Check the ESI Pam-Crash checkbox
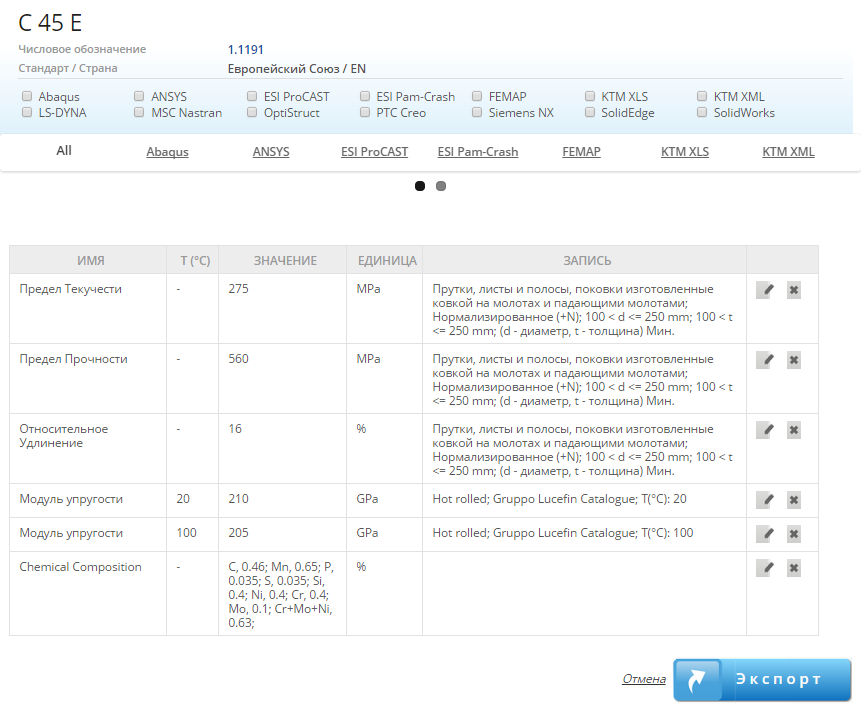This screenshot has height=716, width=861. (365, 96)
